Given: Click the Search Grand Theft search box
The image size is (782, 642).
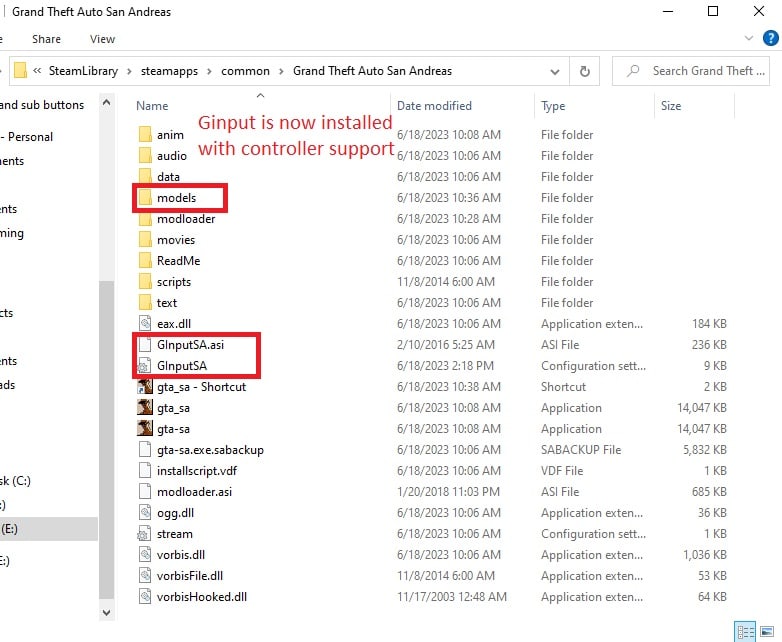Looking at the screenshot, I should 691,71.
